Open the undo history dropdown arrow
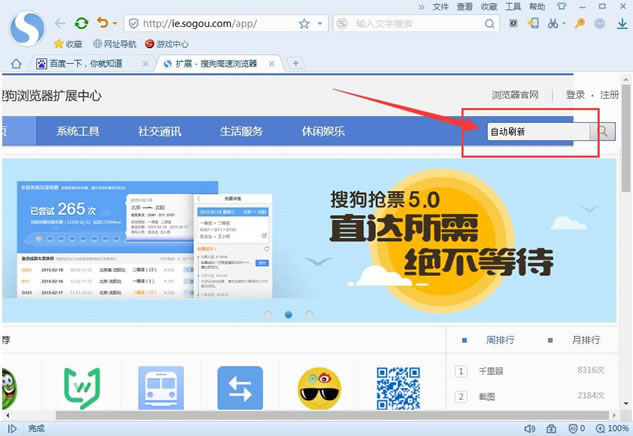 (x=115, y=23)
